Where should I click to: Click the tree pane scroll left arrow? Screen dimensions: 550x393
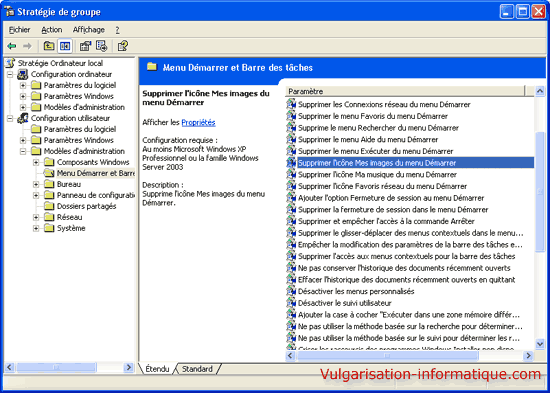click(9, 367)
